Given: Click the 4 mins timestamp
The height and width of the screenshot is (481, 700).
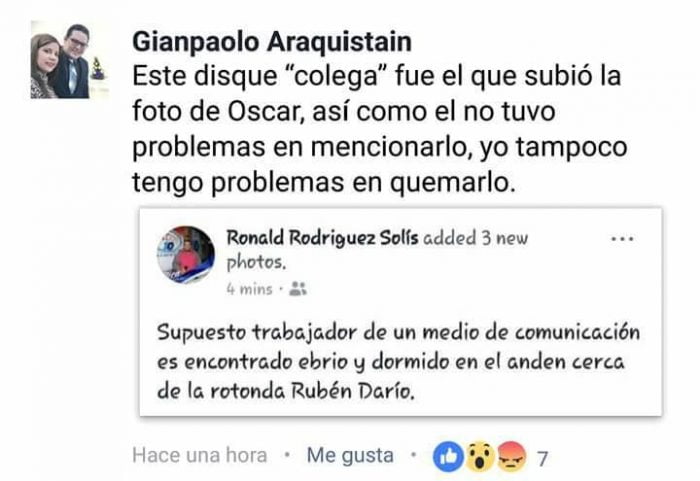Looking at the screenshot, I should pyautogui.click(x=249, y=289).
